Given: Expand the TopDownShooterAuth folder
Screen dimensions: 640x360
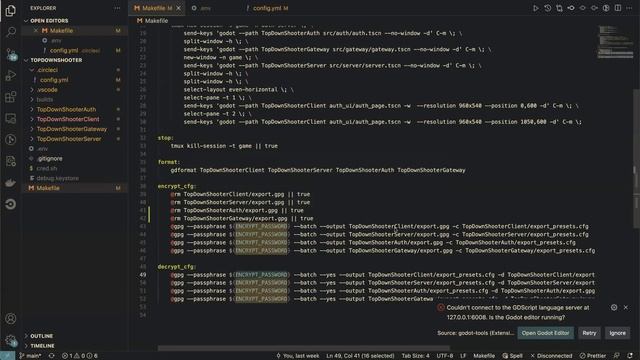Looking at the screenshot, I should click(66, 109).
